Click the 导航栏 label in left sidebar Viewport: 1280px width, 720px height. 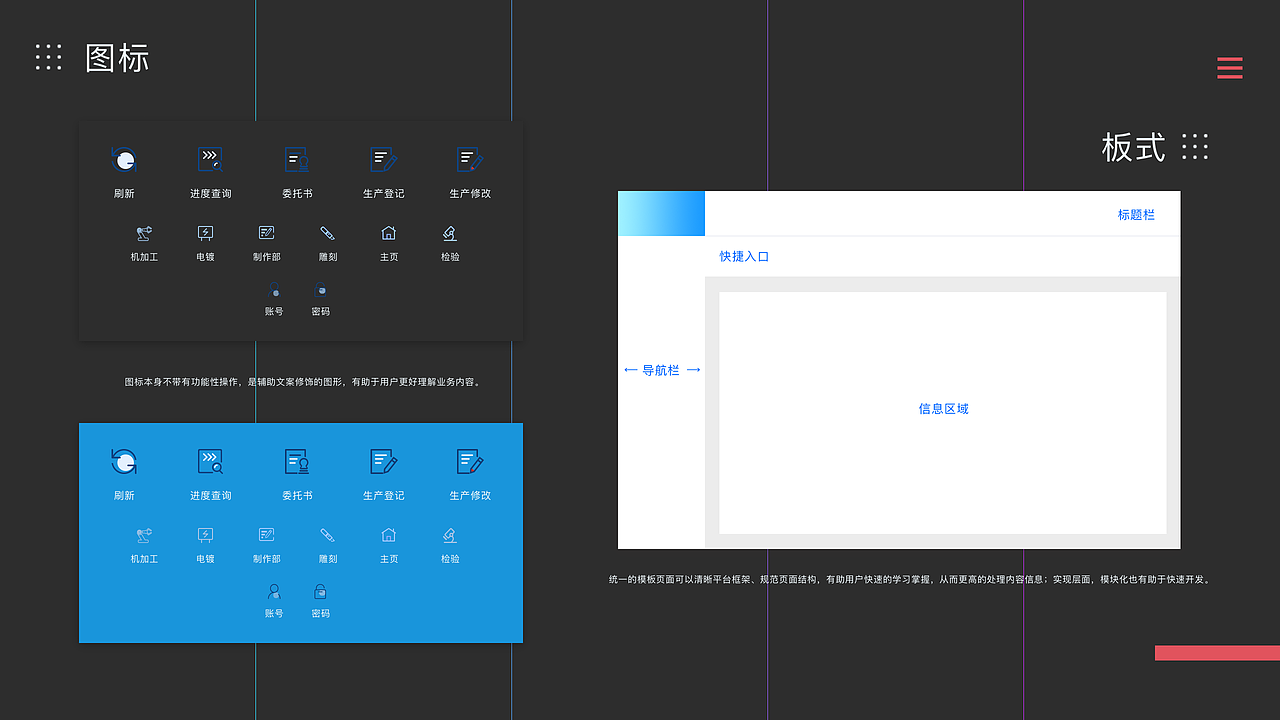pyautogui.click(x=661, y=370)
